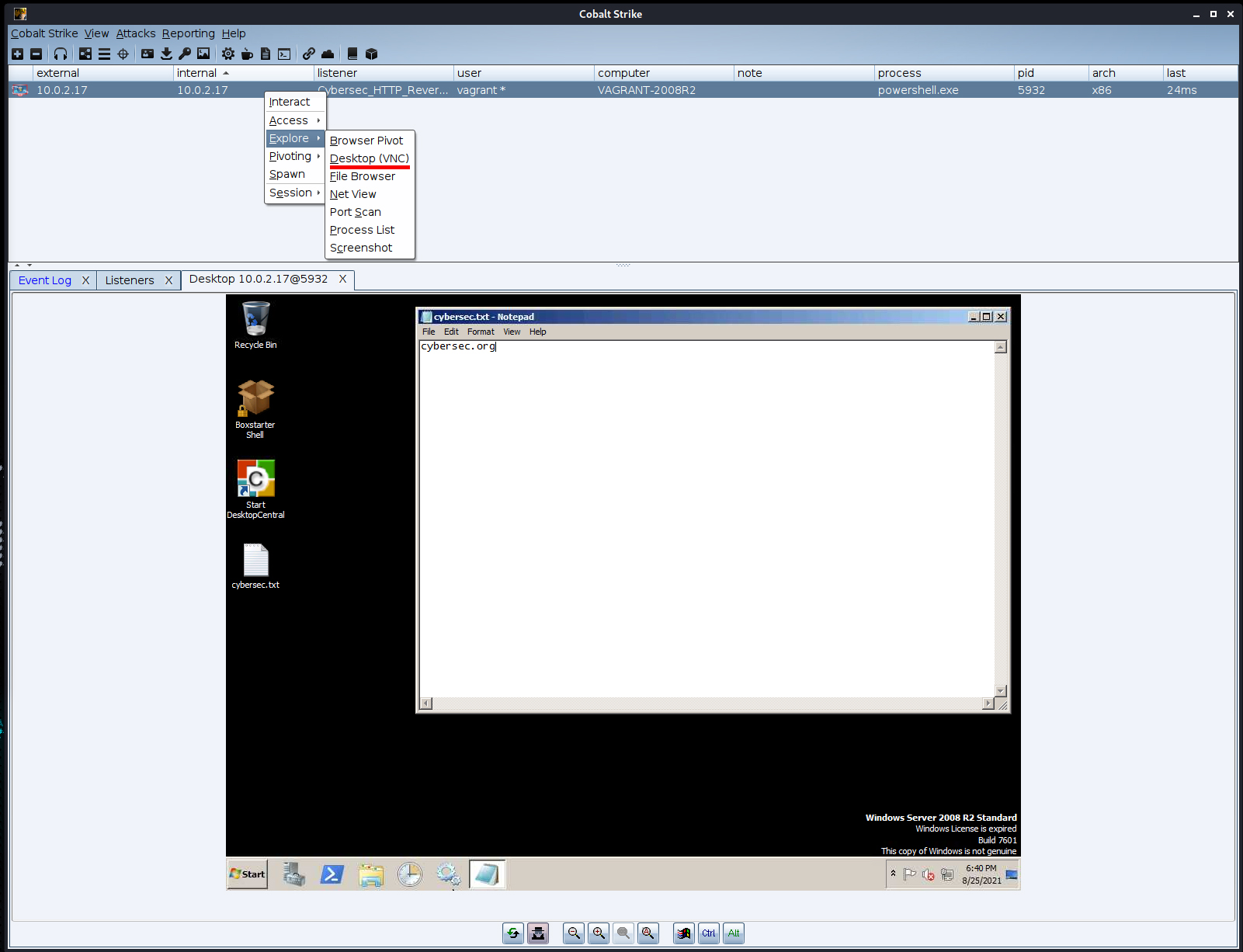Click the auto zoom magnifier button
The image size is (1243, 952).
(648, 933)
